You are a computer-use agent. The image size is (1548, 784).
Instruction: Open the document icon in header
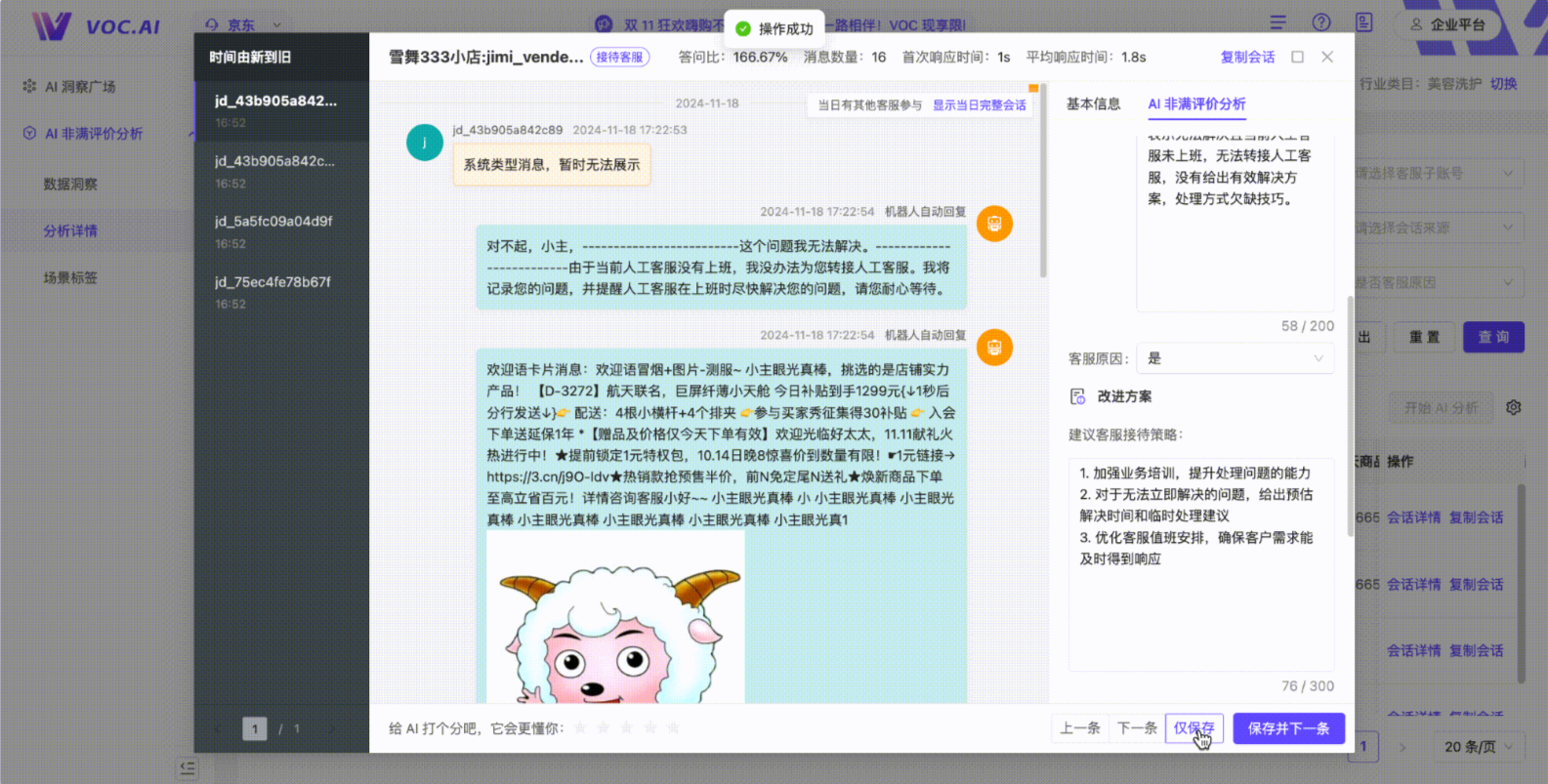point(1364,22)
